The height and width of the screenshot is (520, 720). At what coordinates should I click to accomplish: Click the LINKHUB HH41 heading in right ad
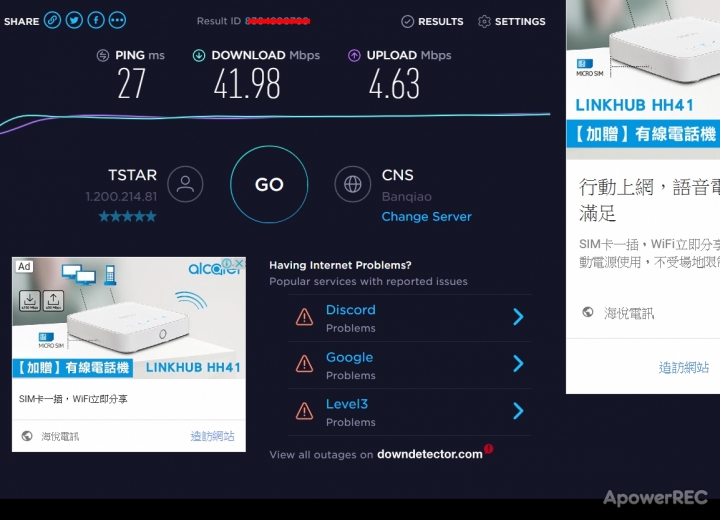(635, 105)
